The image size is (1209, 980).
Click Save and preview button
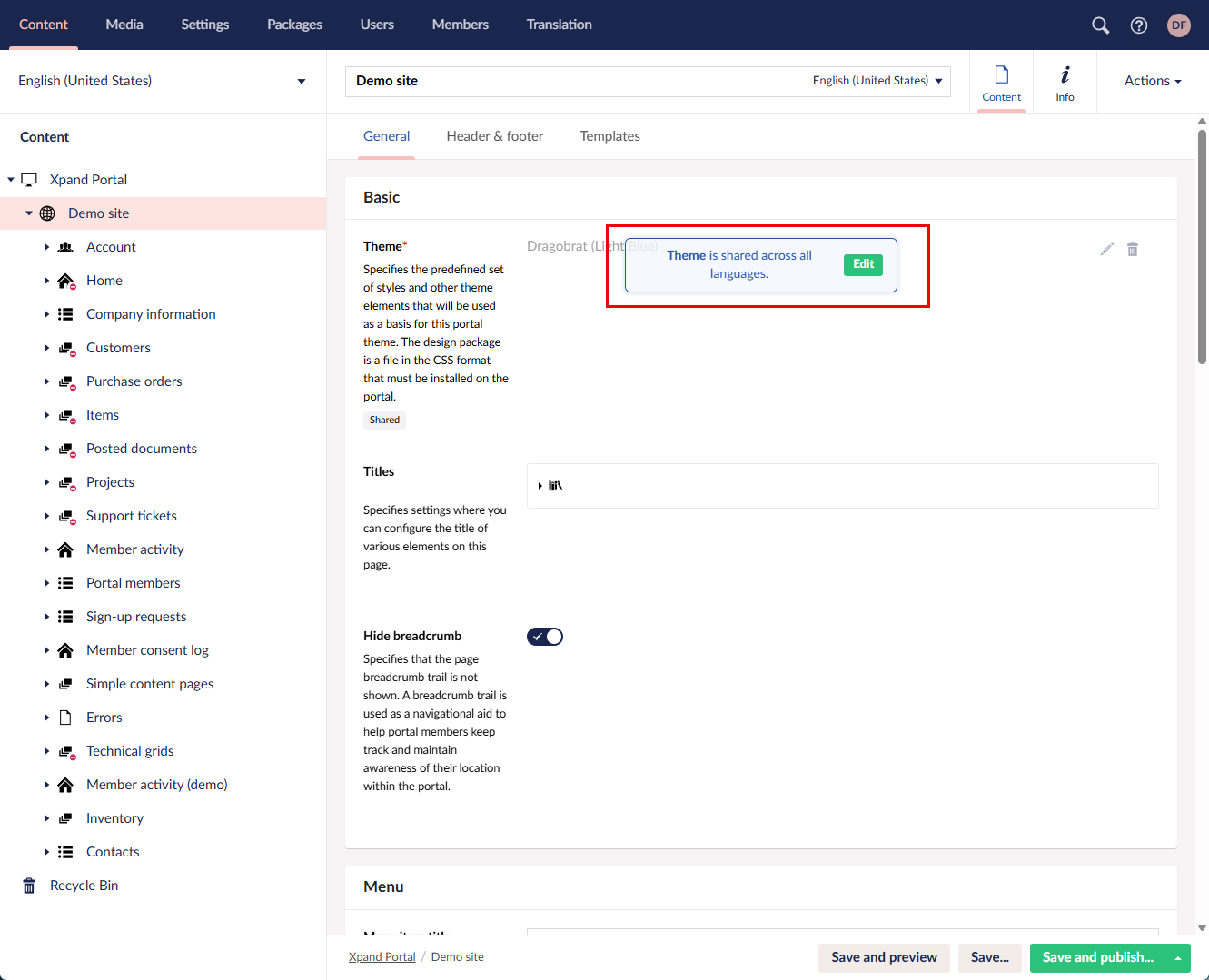[x=884, y=957]
